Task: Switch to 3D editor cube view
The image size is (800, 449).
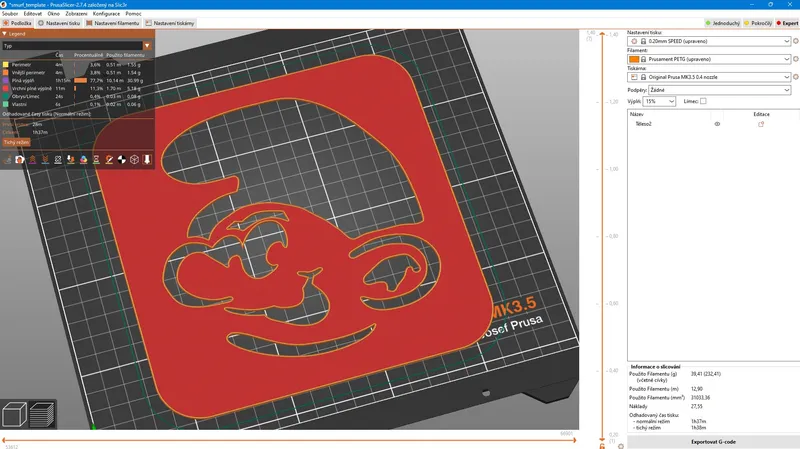Action: (x=14, y=414)
